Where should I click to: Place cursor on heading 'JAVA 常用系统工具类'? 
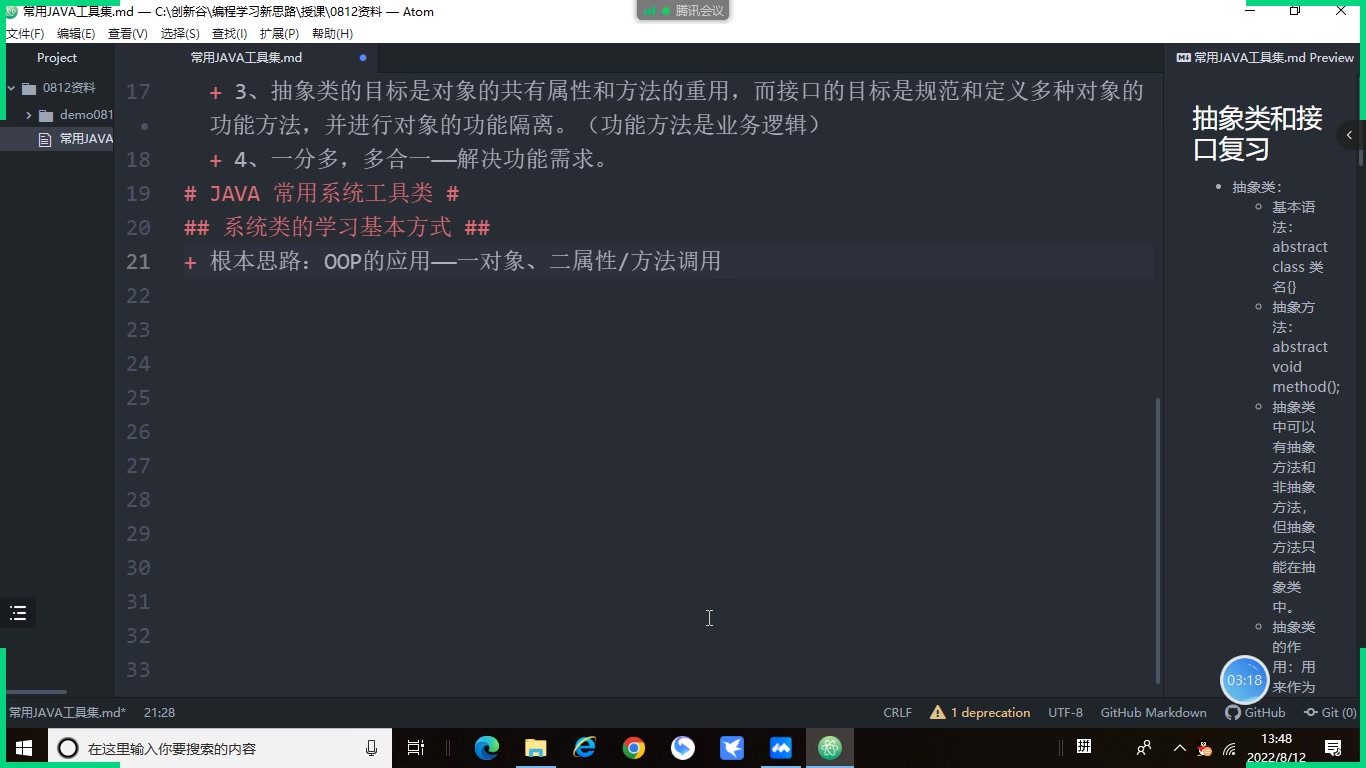pos(321,194)
